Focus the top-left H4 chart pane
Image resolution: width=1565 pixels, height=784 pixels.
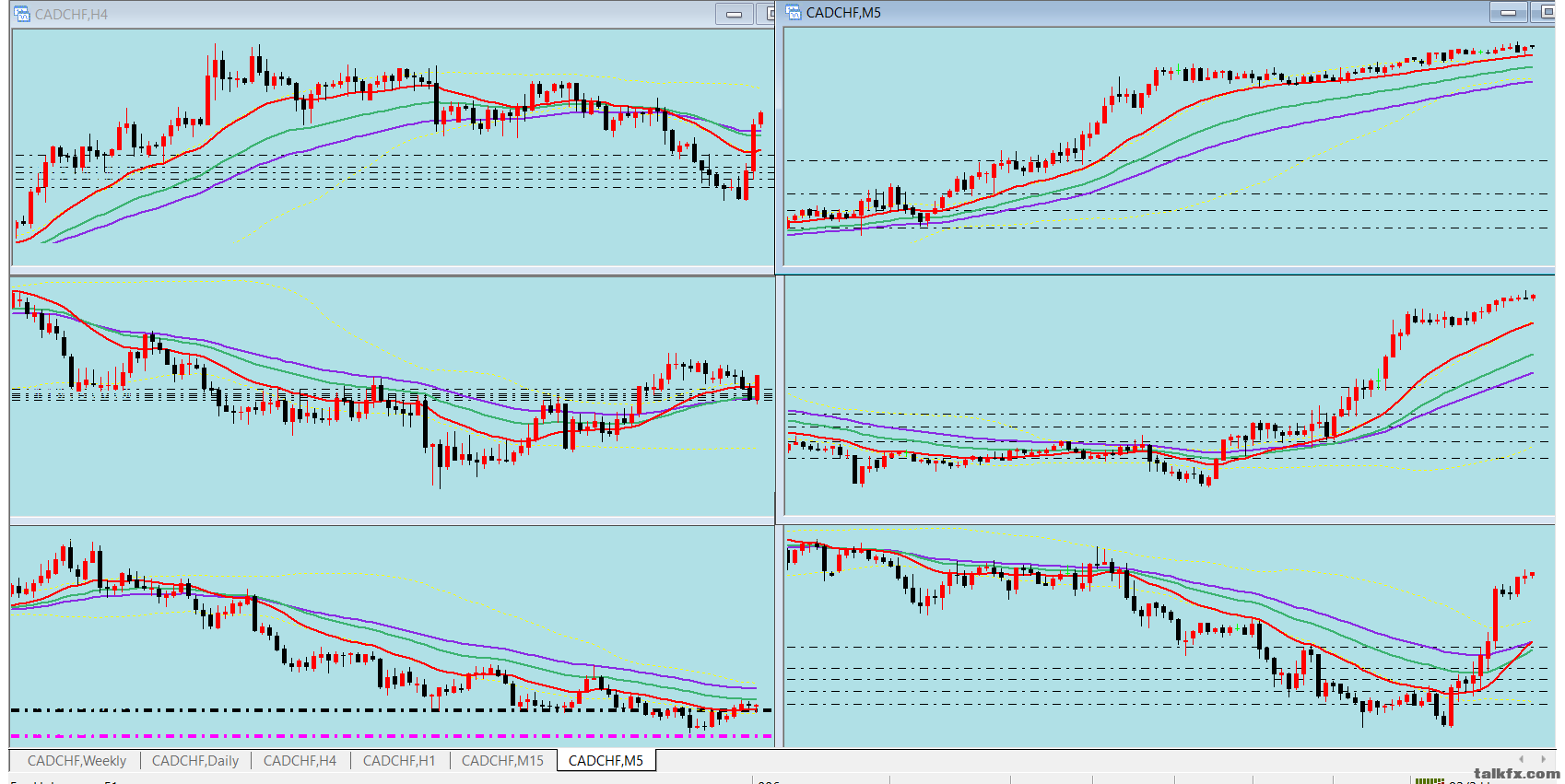click(393, 147)
